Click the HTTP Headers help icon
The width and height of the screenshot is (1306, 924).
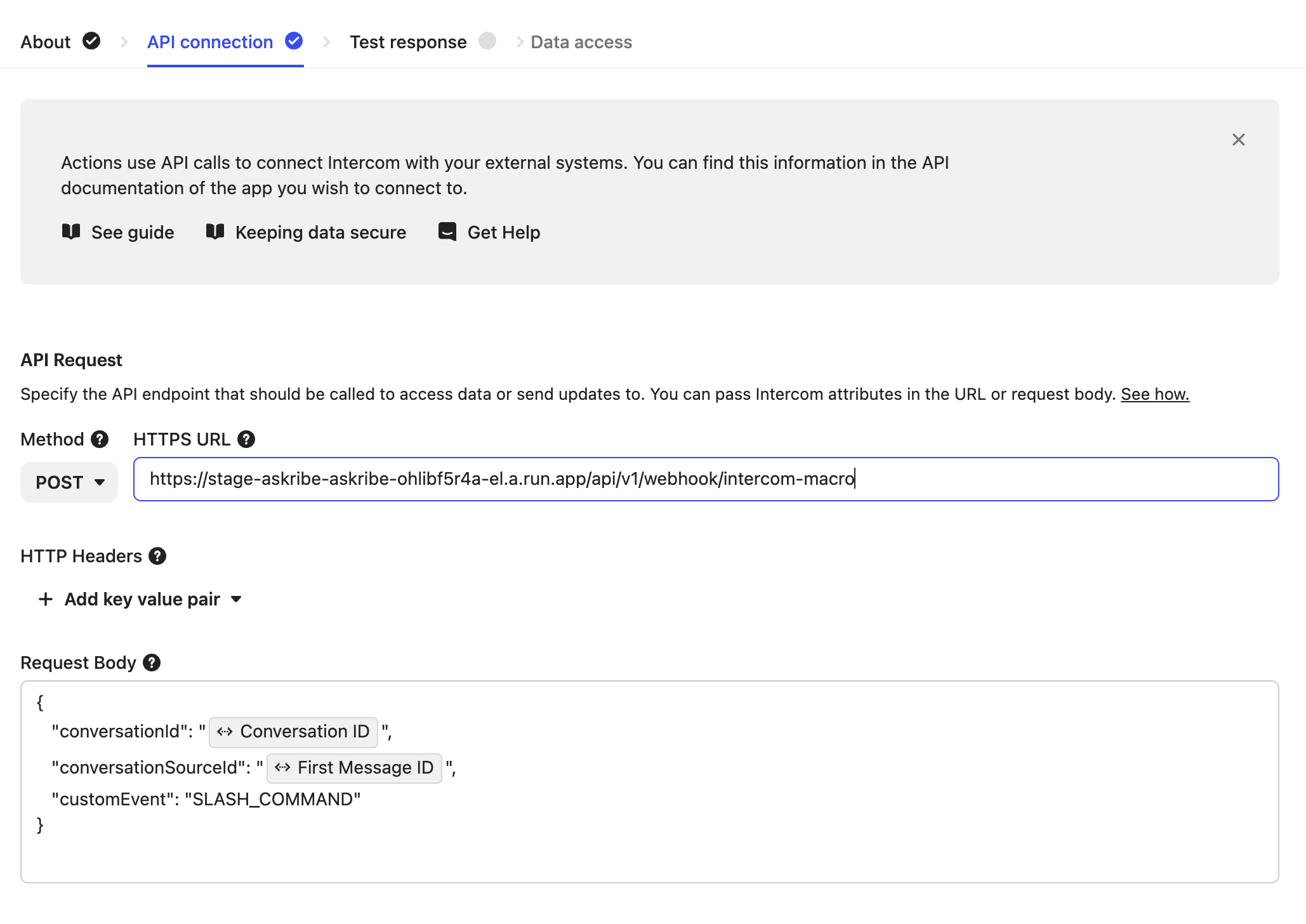[x=157, y=556]
